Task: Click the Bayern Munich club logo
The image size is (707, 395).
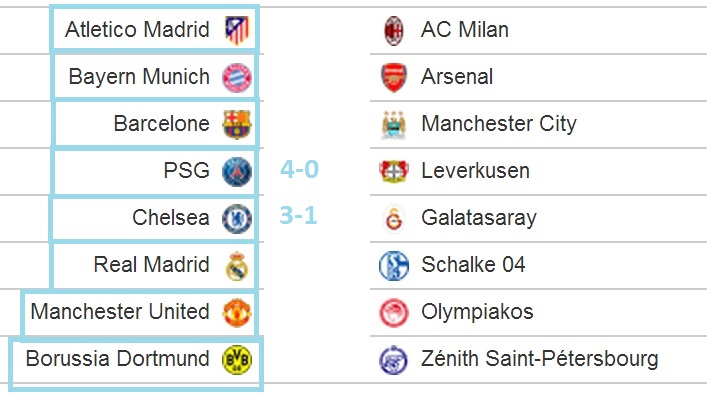Action: (237, 78)
